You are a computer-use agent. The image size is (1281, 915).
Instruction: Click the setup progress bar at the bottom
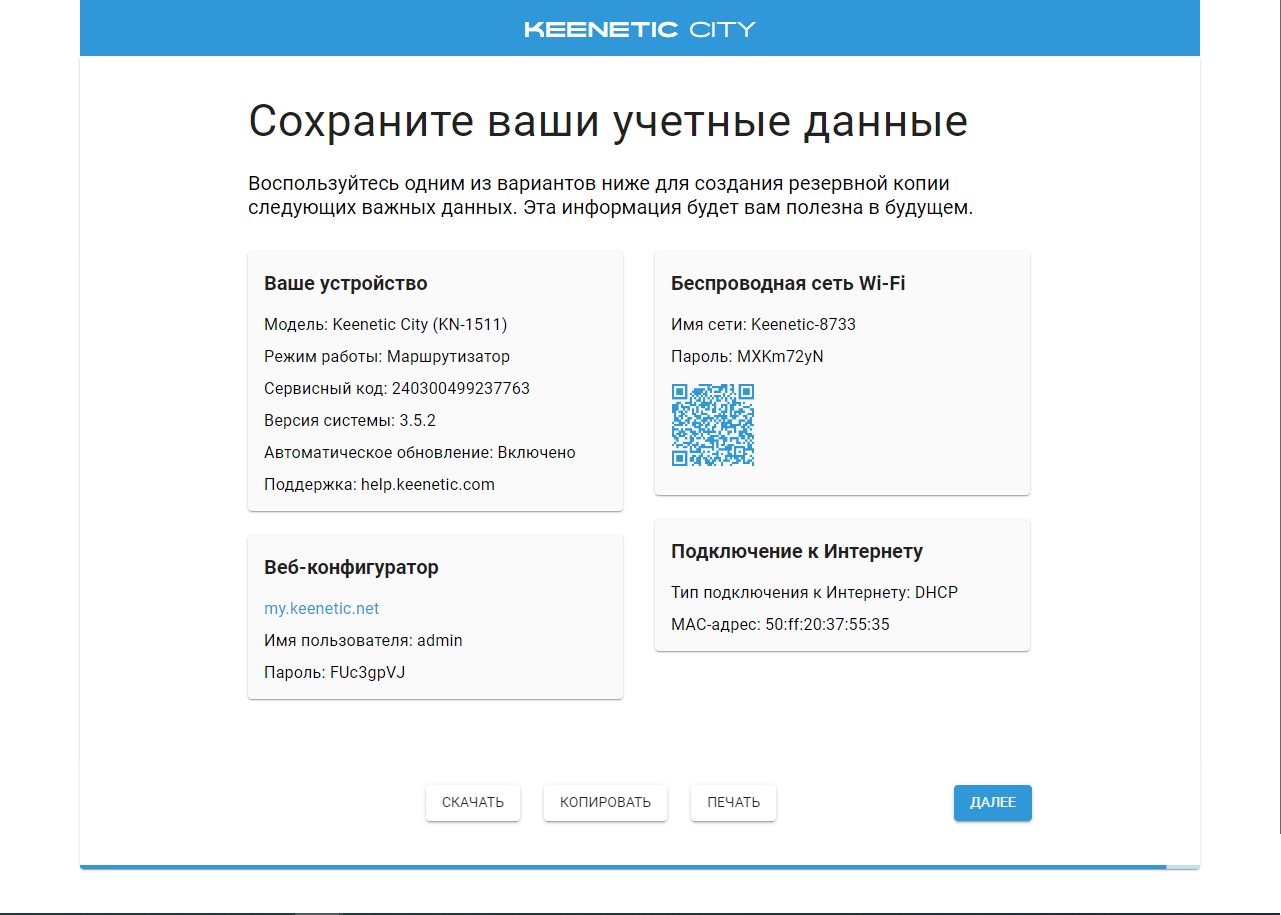point(640,867)
